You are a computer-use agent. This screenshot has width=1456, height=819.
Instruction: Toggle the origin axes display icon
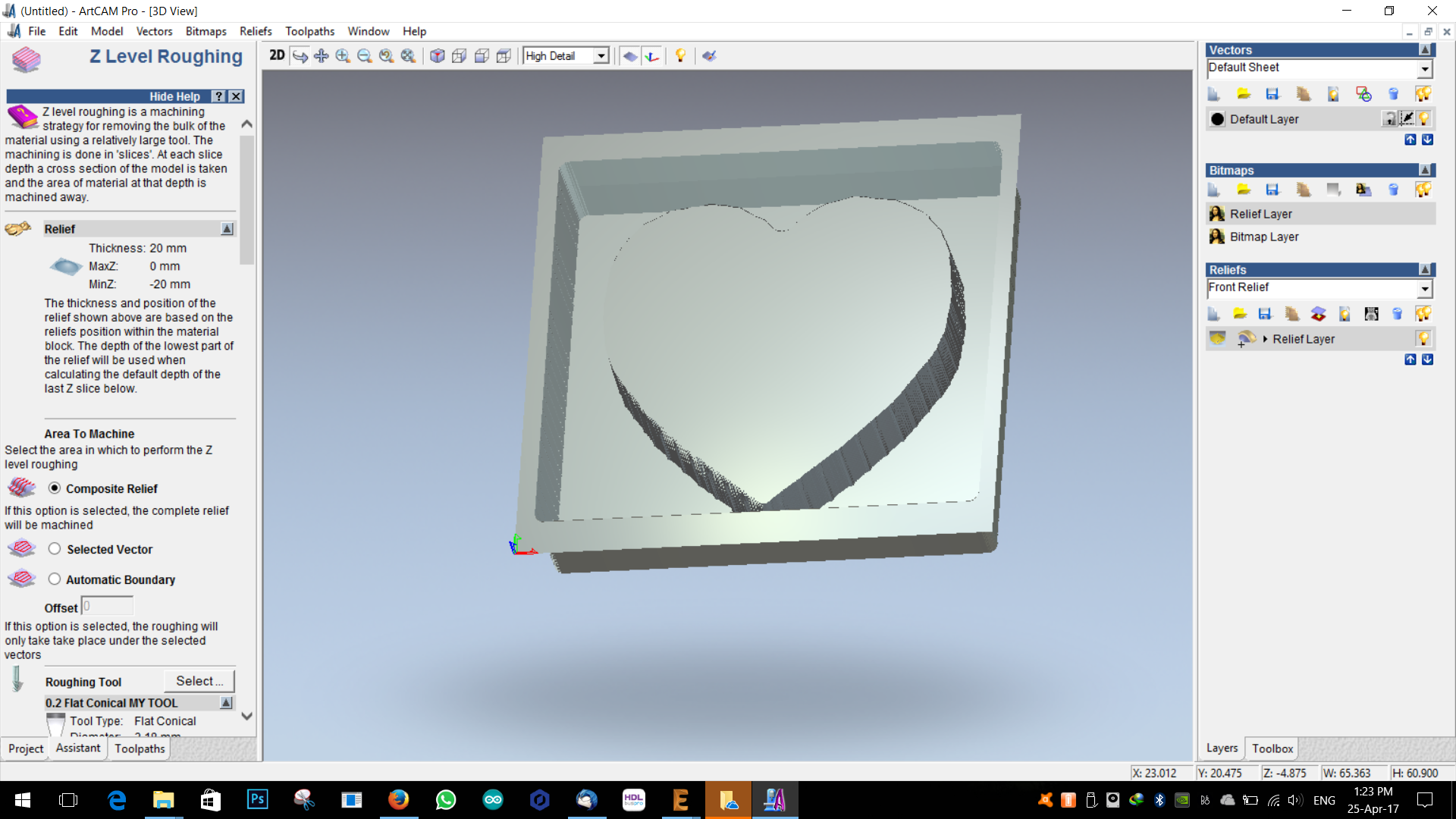[x=652, y=55]
